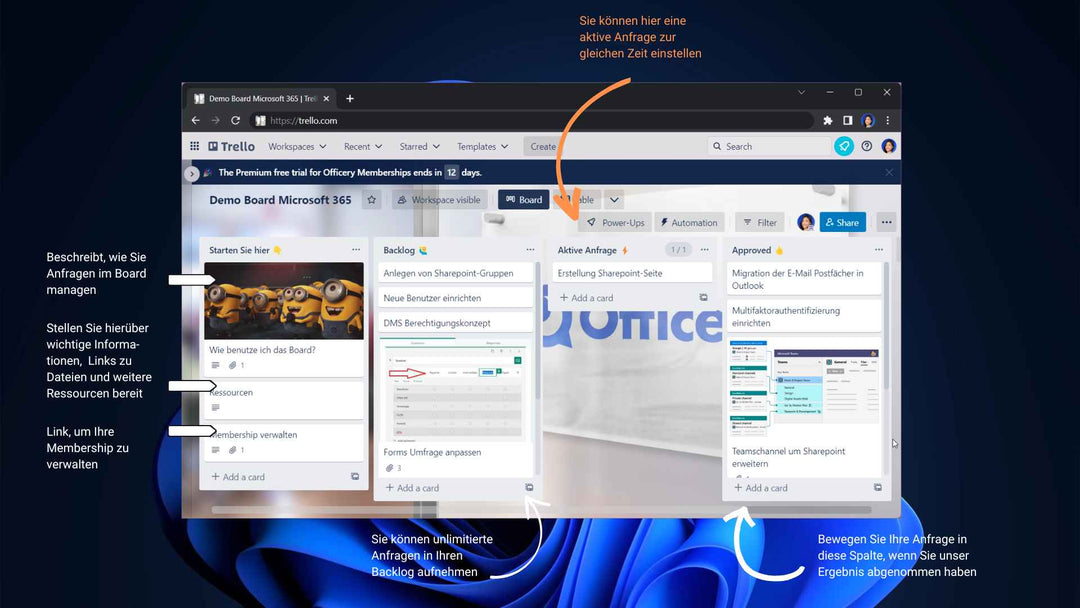
Task: Open the Trello help information icon
Action: coord(866,146)
